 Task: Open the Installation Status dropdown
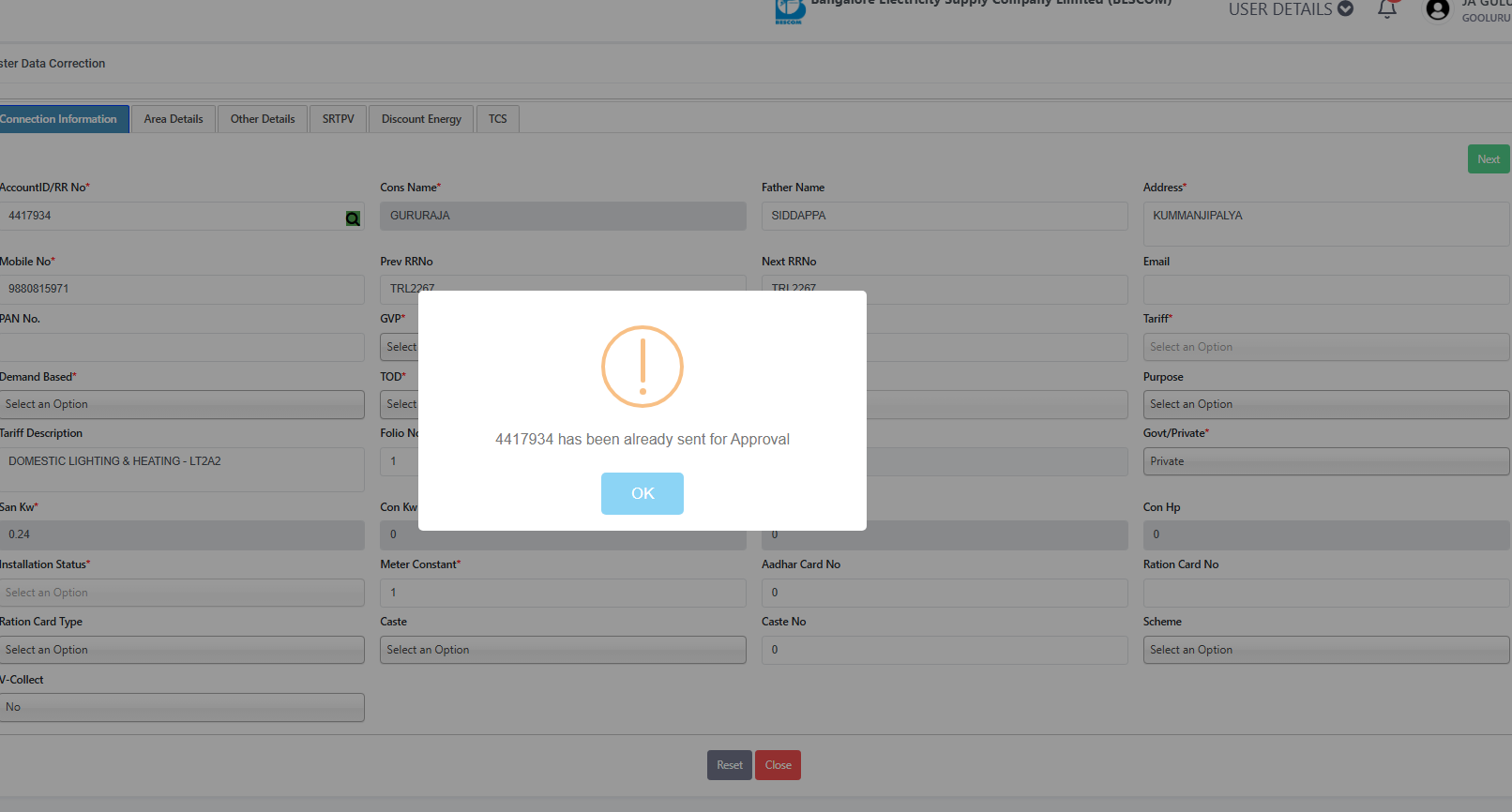point(181,593)
